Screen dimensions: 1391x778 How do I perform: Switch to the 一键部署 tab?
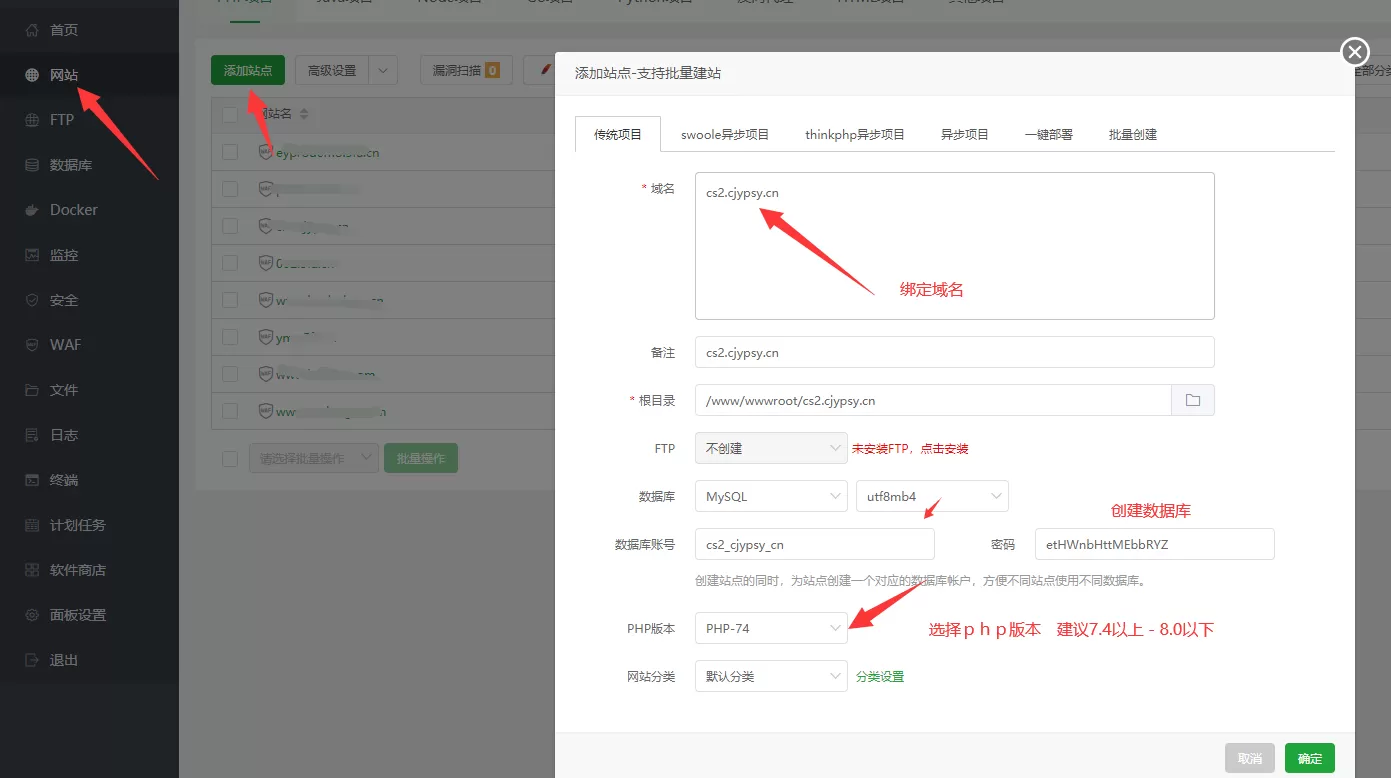coord(1049,134)
